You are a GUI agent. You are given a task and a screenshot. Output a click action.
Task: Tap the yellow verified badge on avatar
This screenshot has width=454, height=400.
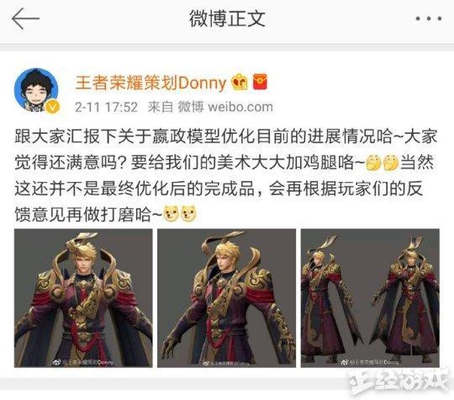click(x=53, y=107)
